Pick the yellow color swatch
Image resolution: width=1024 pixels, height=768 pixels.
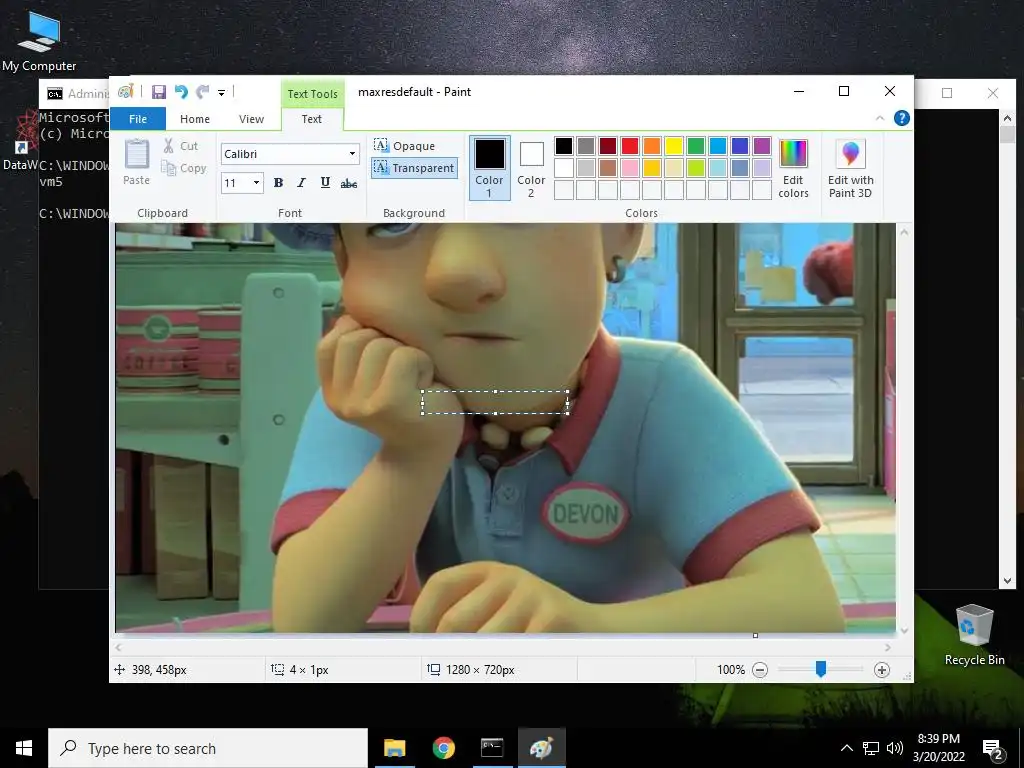point(673,146)
